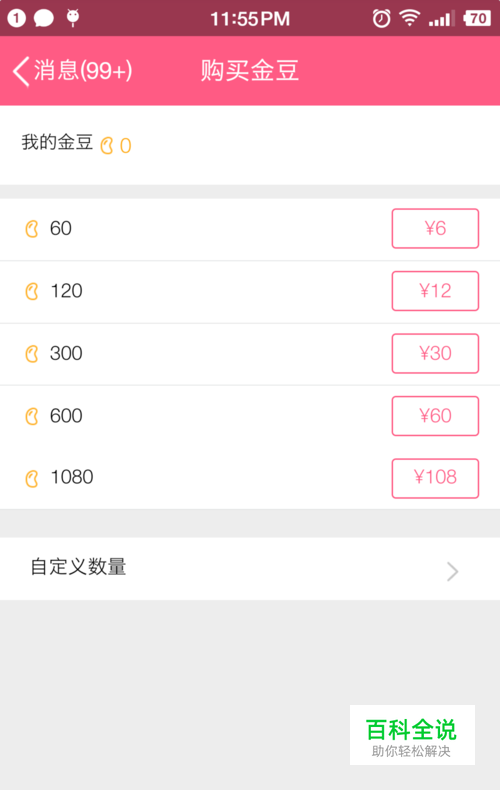Viewport: 500px width, 790px height.
Task: Click the gold bean icon beside 300
Action: pyautogui.click(x=32, y=354)
